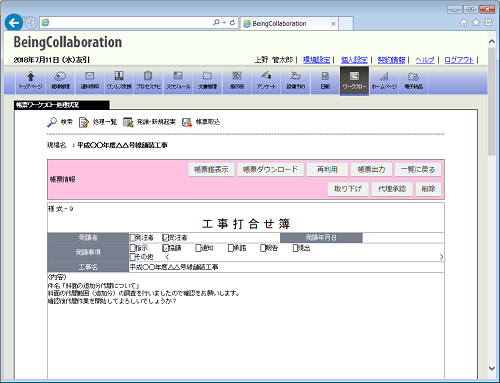This screenshot has width=500, height=383.
Task: Toggle その他 checkbox
Action: (x=132, y=257)
